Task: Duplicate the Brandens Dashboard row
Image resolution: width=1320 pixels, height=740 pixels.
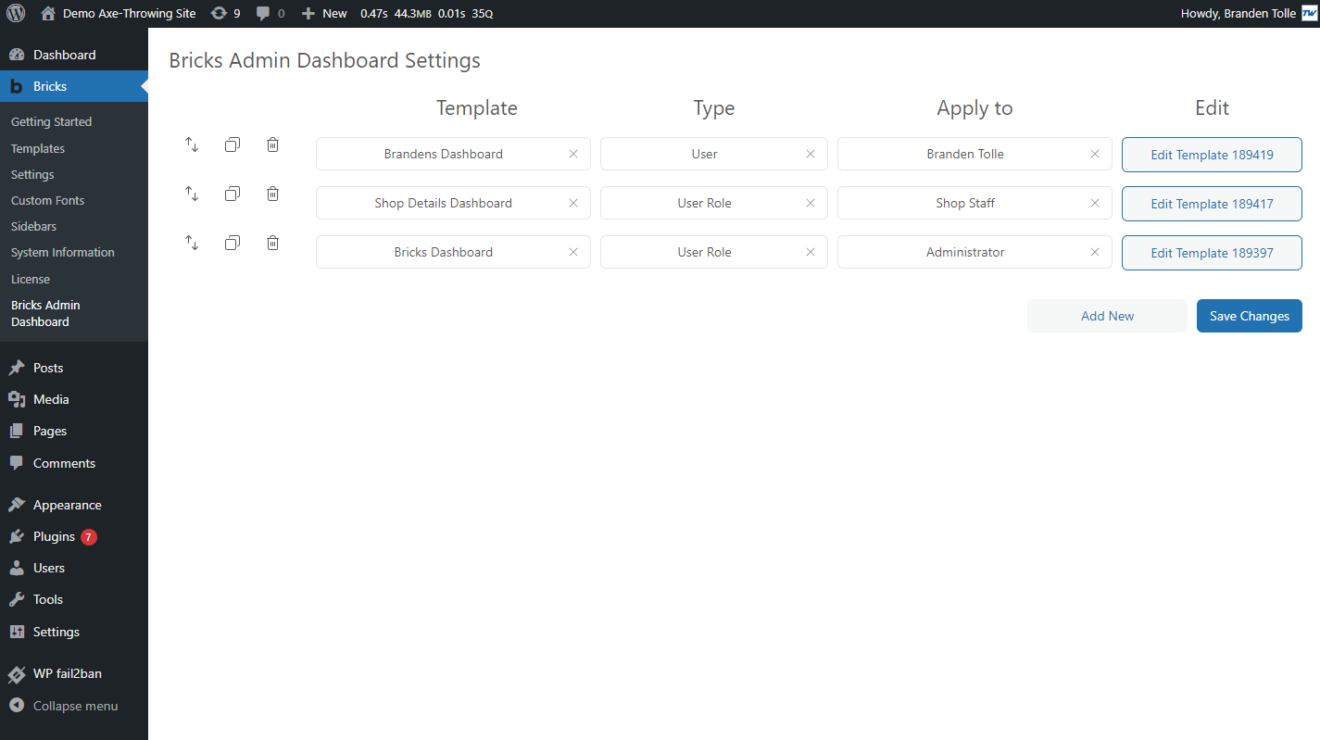Action: point(232,145)
